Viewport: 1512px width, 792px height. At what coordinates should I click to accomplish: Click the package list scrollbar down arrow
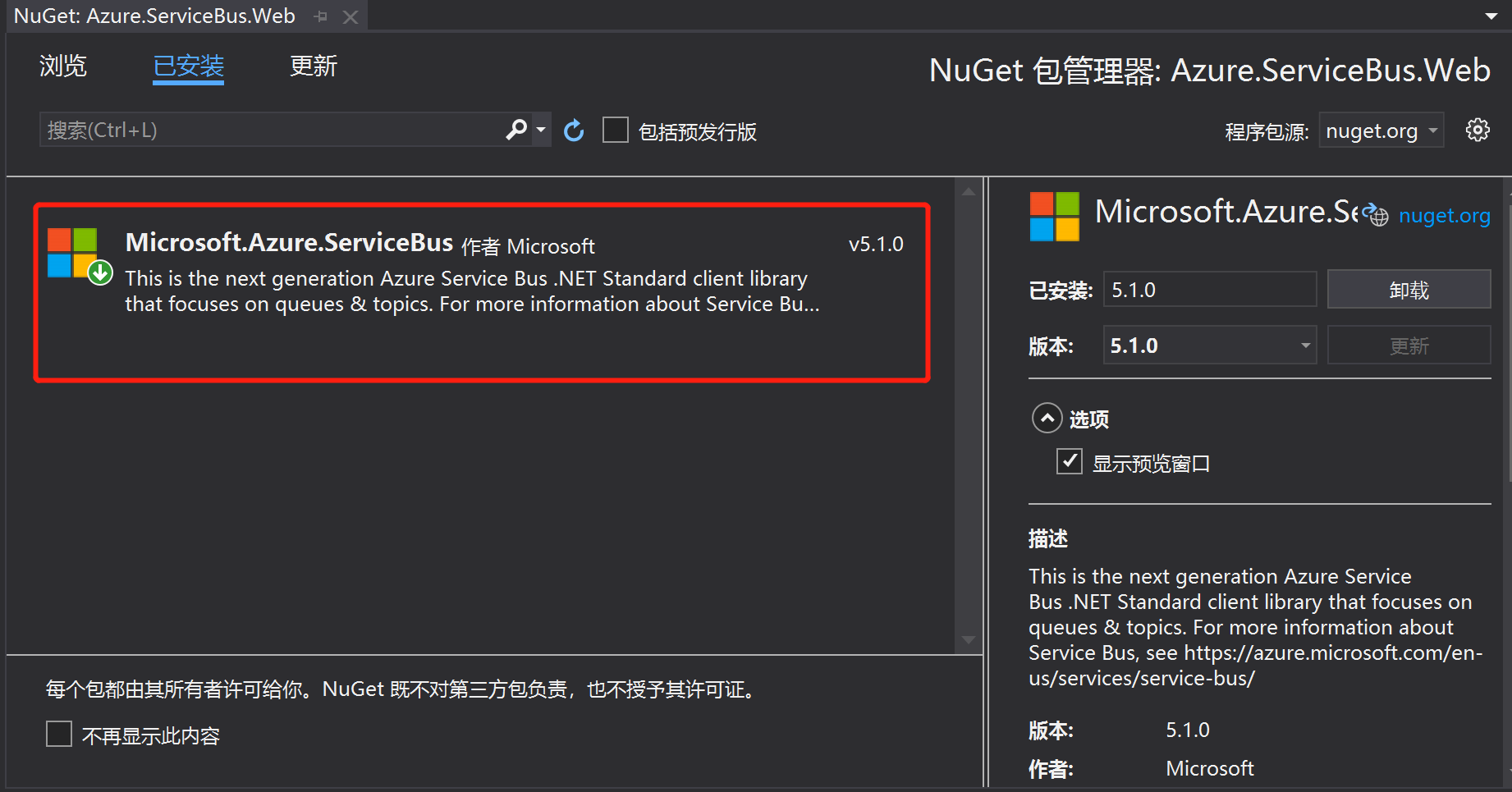coord(969,640)
